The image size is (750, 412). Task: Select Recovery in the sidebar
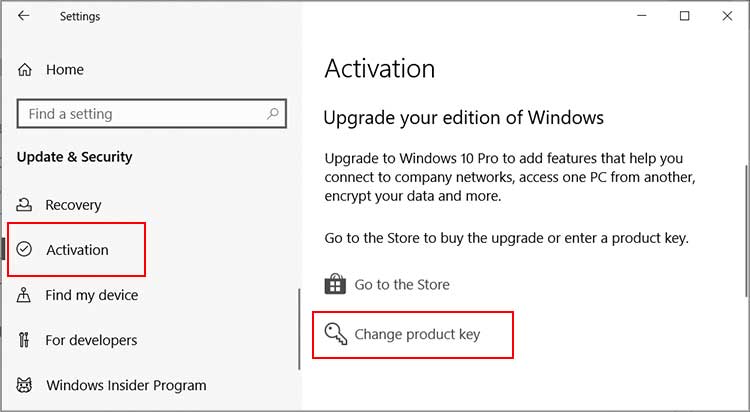point(73,205)
